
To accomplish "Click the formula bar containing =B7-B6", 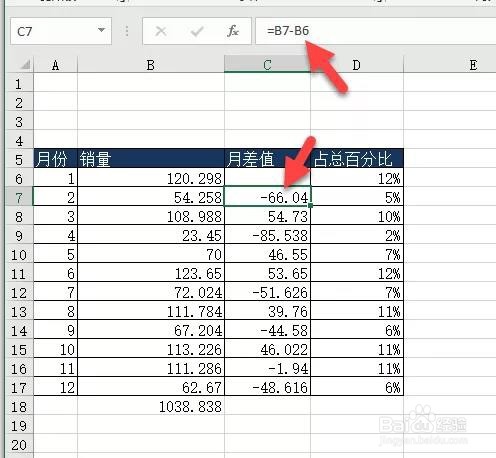I will [376, 31].
